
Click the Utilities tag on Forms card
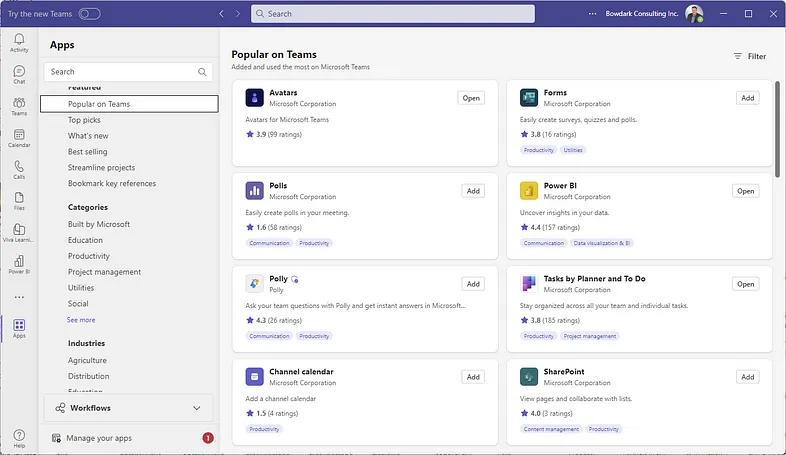point(573,150)
